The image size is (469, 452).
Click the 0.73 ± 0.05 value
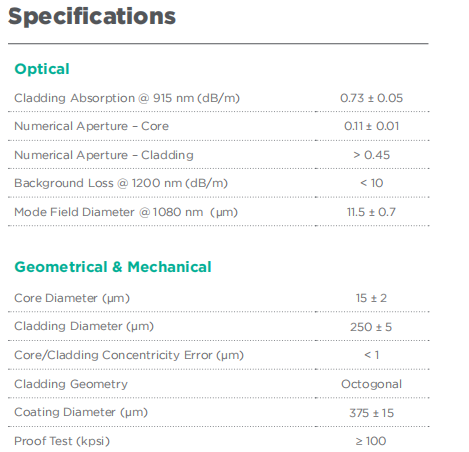pyautogui.click(x=371, y=98)
